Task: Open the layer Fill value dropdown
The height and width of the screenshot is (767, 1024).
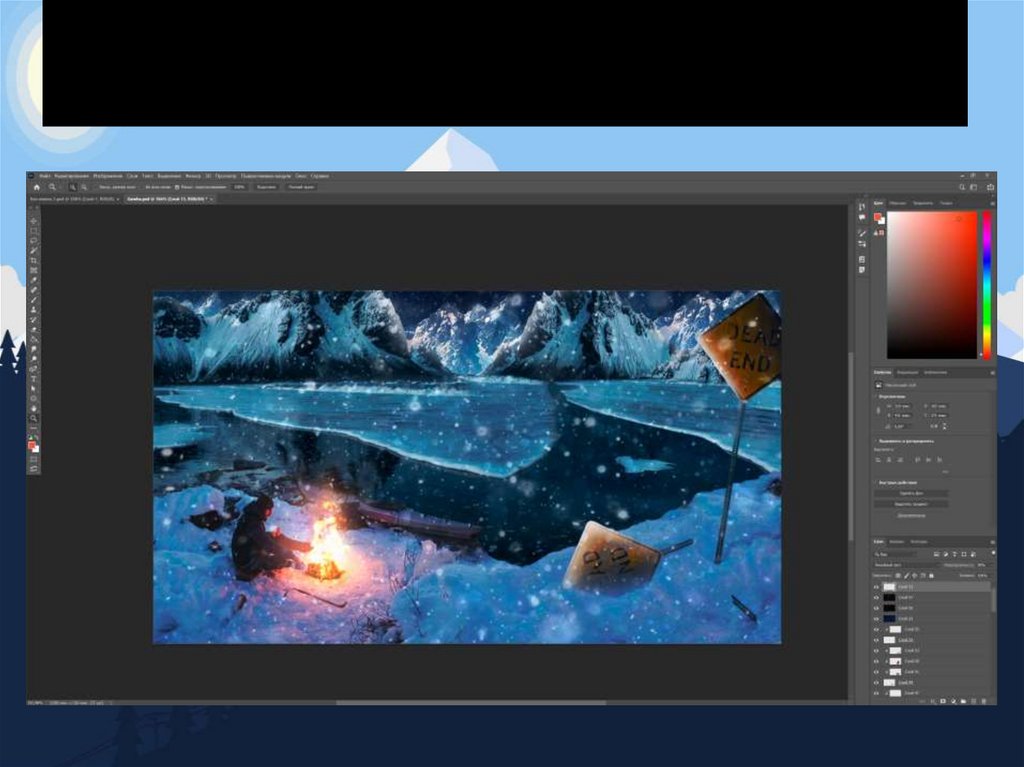Action: 984,576
